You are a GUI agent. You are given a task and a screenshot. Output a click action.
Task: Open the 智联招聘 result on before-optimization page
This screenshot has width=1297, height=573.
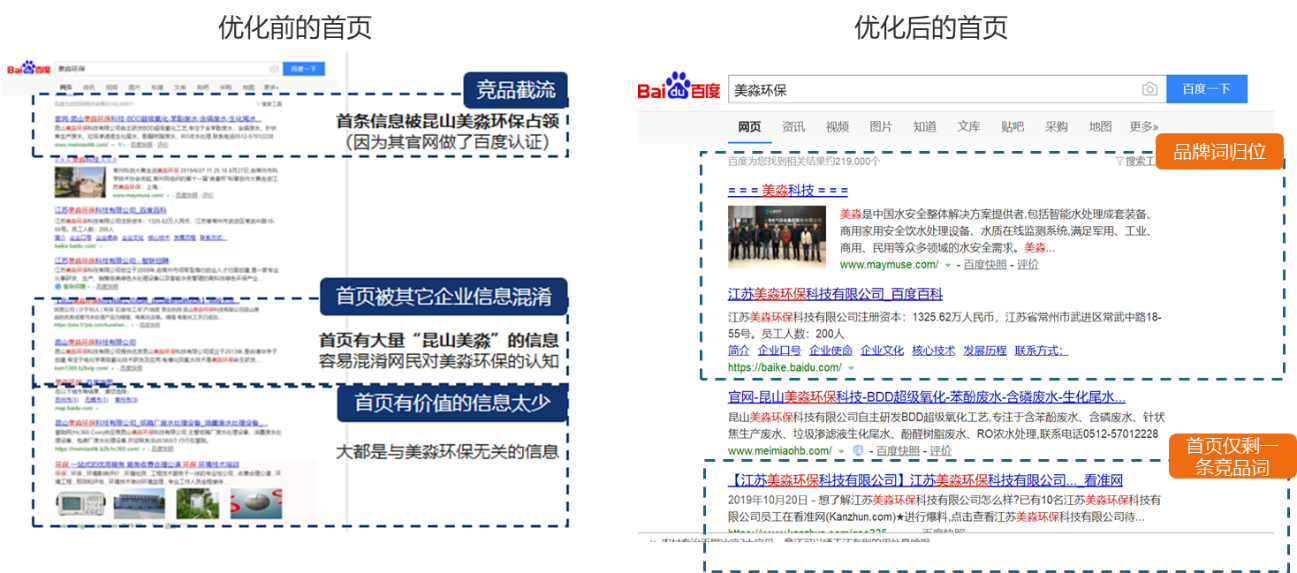(112, 260)
